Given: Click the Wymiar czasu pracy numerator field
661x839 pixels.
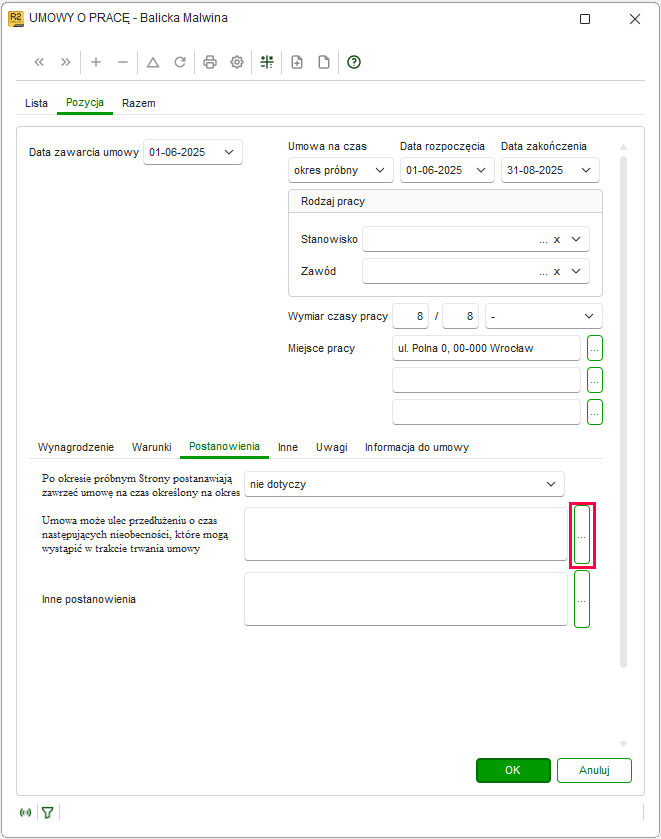Looking at the screenshot, I should click(411, 316).
